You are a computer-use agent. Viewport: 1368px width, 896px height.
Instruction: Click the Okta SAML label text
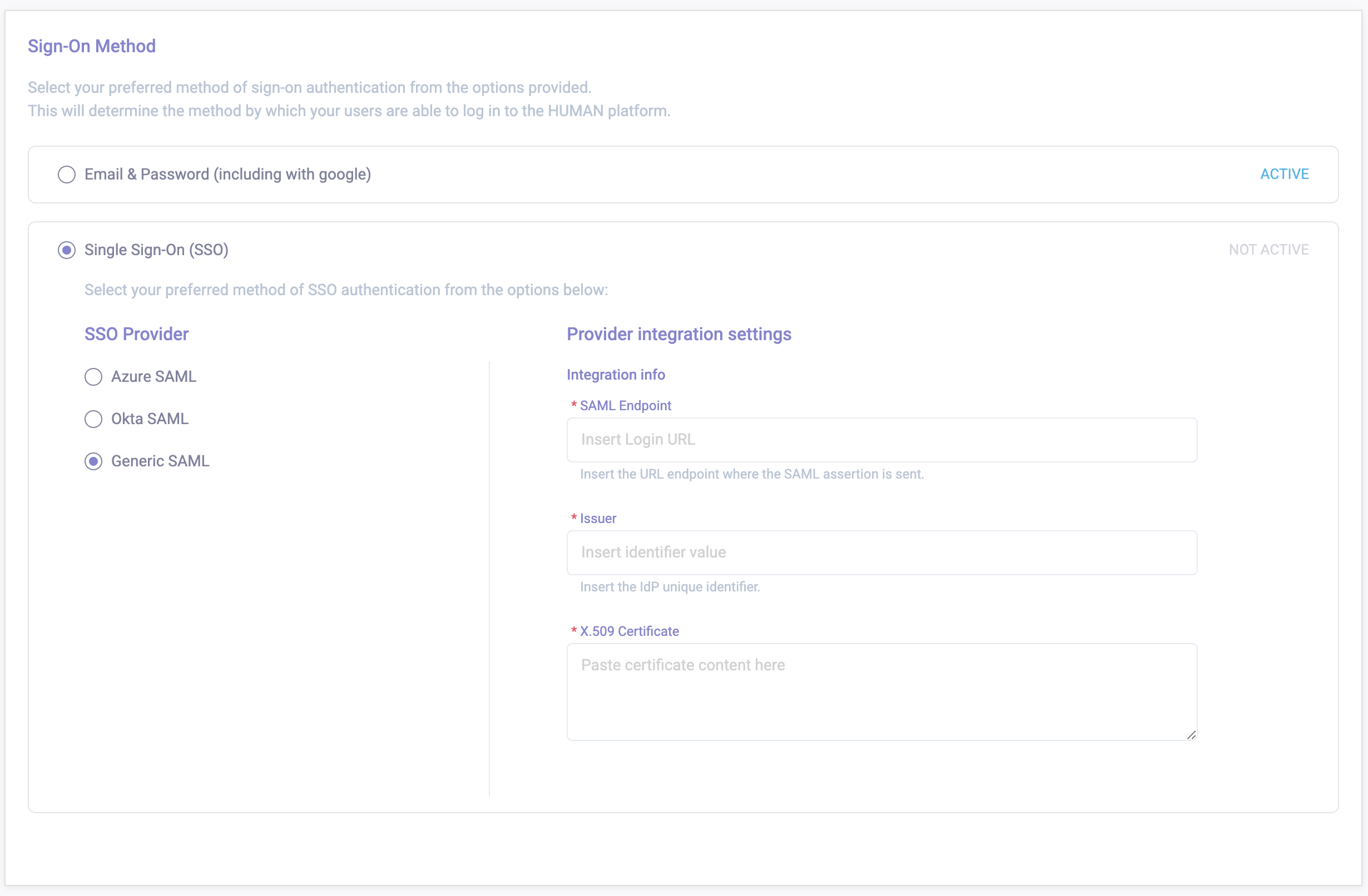150,419
